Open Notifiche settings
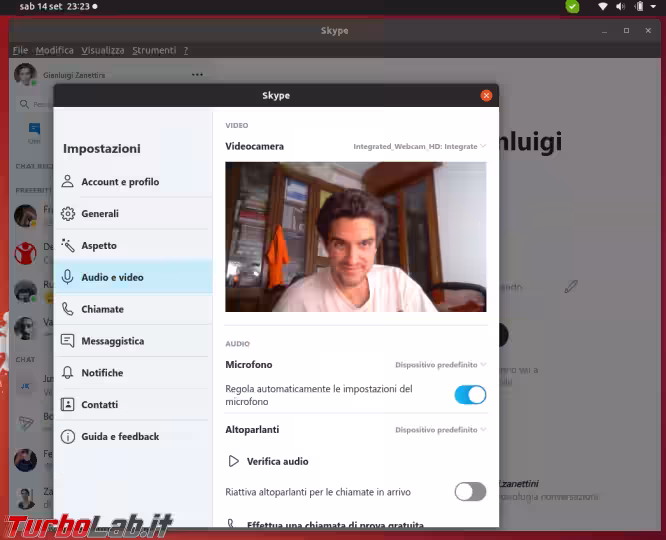This screenshot has height=540, width=666. 133,373
